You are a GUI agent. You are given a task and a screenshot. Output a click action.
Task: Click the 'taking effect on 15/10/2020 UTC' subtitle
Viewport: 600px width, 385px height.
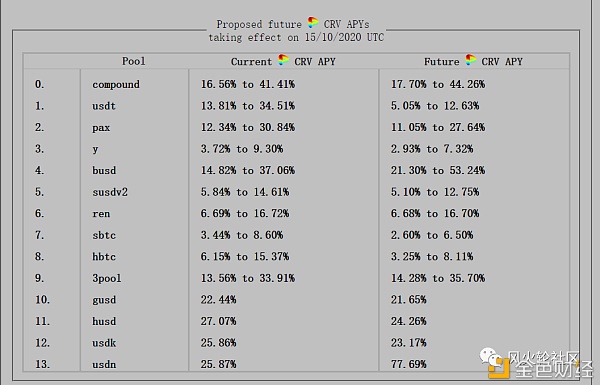point(296,38)
